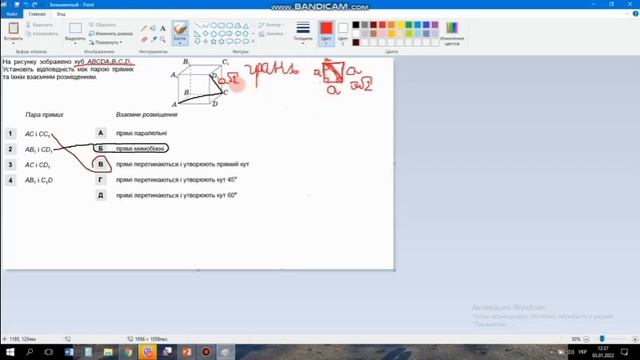
Task: Open the Select dropdown arrow
Action: click(x=76, y=43)
